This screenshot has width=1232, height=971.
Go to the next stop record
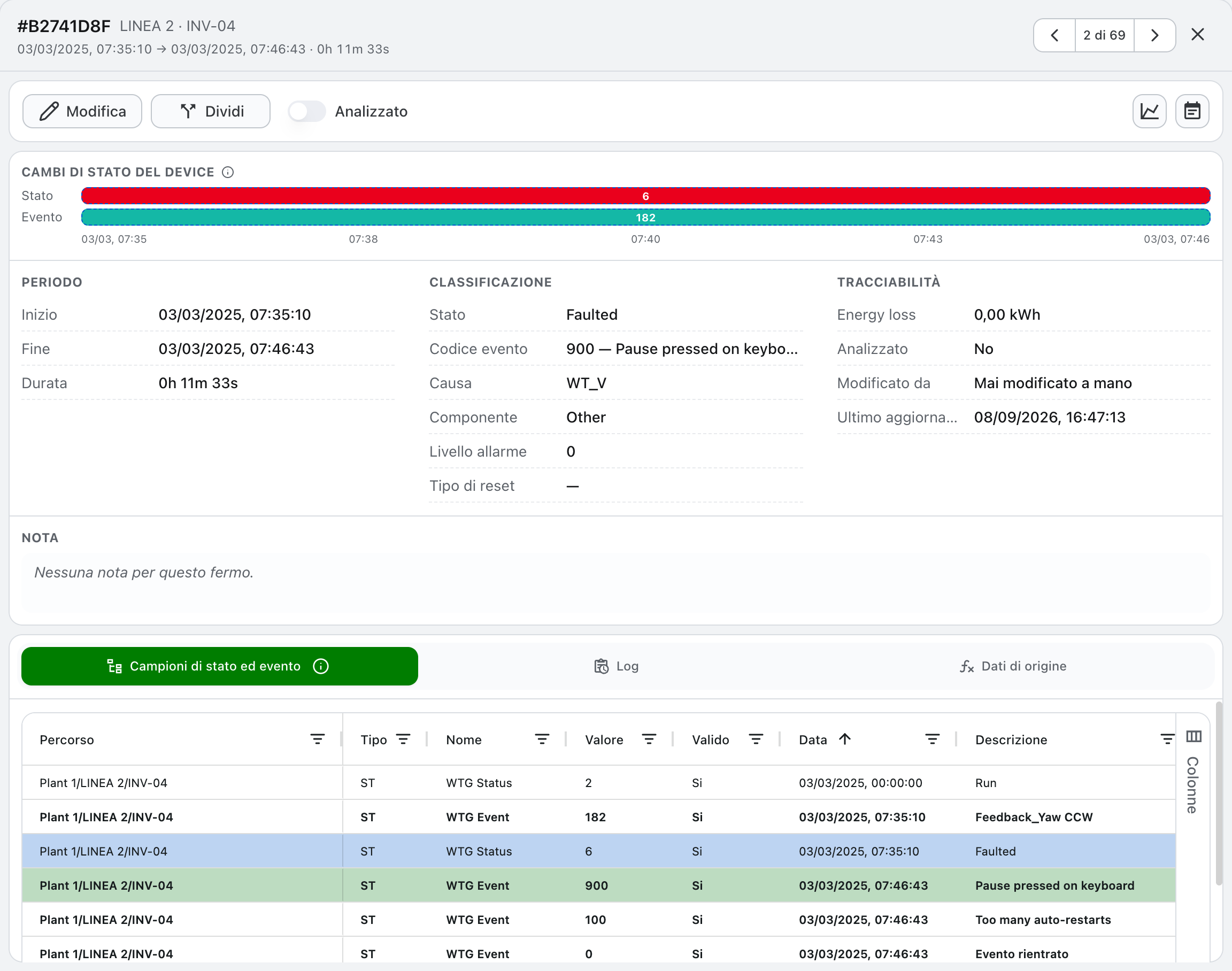coord(1154,35)
